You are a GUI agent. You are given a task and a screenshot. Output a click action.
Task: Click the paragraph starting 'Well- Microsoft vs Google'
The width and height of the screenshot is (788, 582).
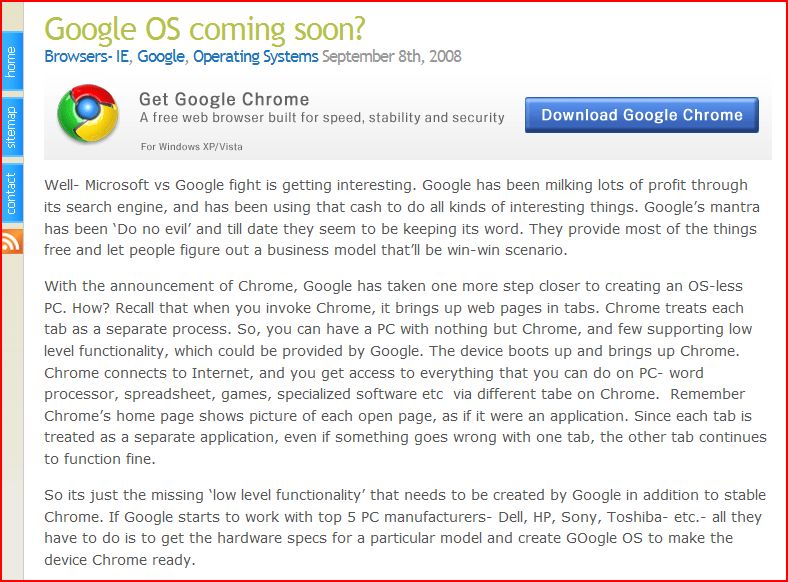click(402, 218)
